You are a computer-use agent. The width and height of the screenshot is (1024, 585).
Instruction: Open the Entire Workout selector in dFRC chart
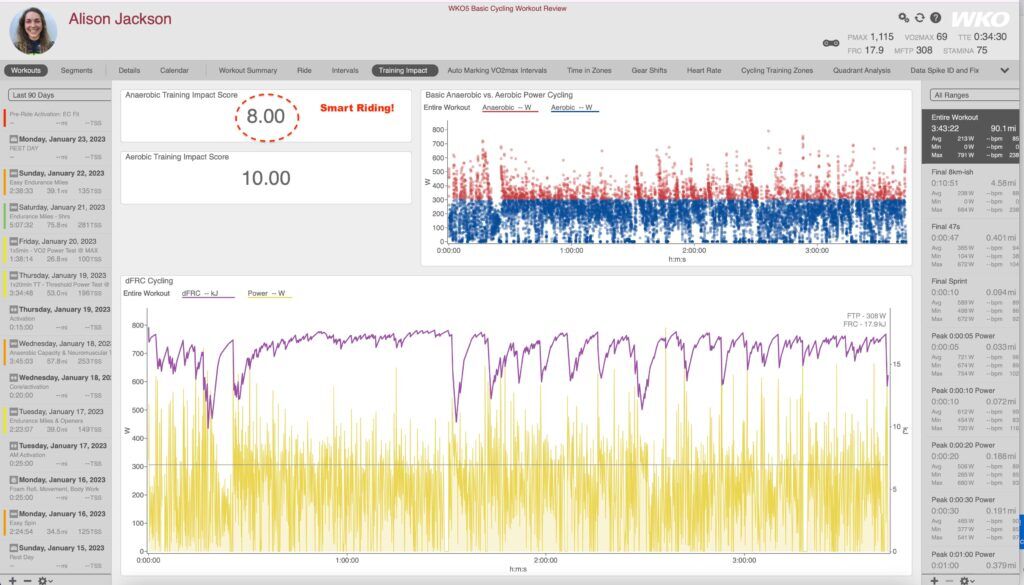tap(146, 293)
